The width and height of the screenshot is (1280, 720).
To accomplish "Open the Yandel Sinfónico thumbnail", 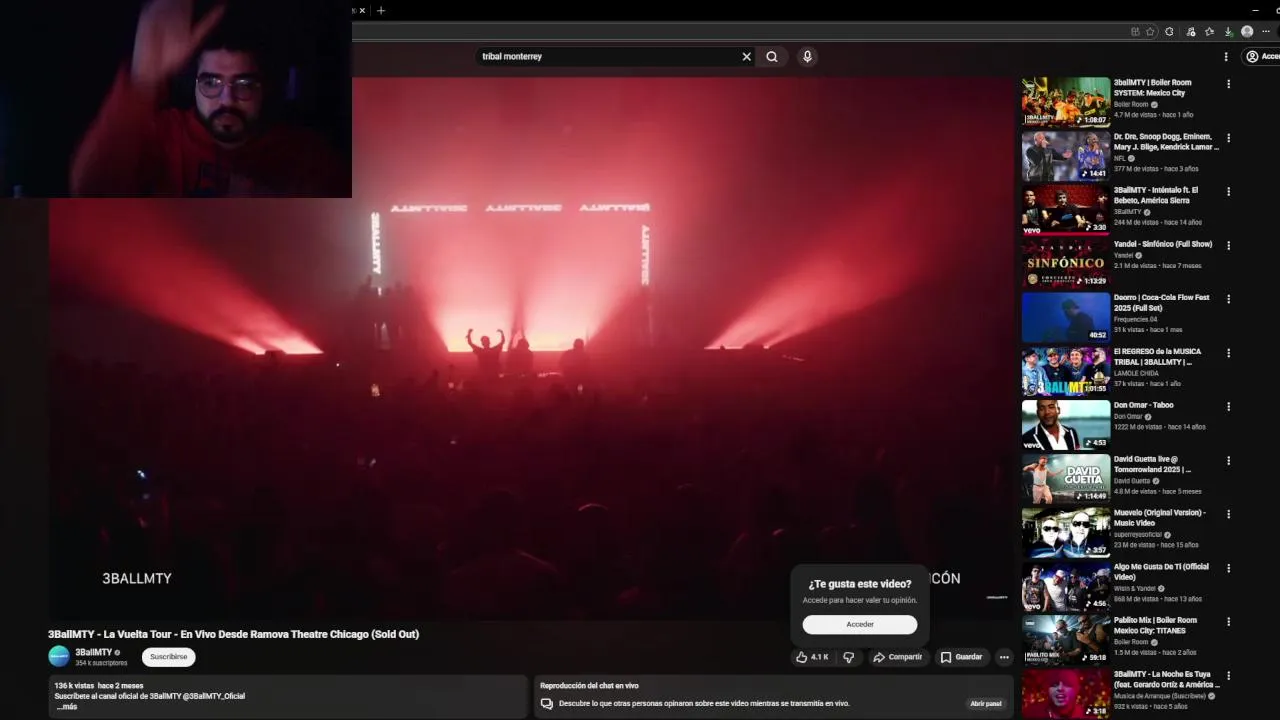I will tap(1066, 264).
